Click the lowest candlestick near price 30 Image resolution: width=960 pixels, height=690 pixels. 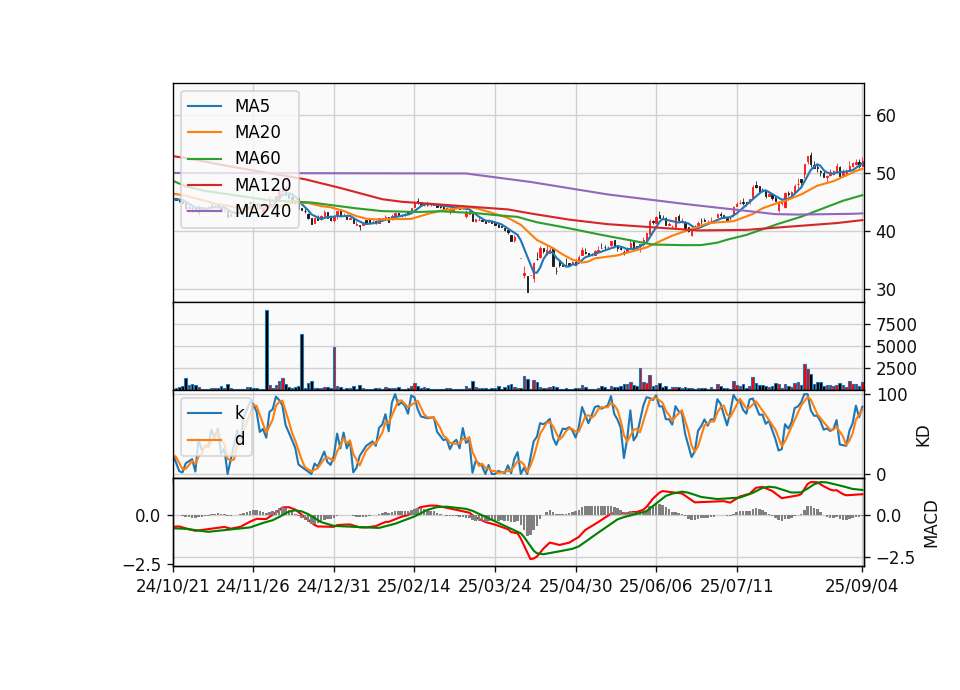pos(528,284)
